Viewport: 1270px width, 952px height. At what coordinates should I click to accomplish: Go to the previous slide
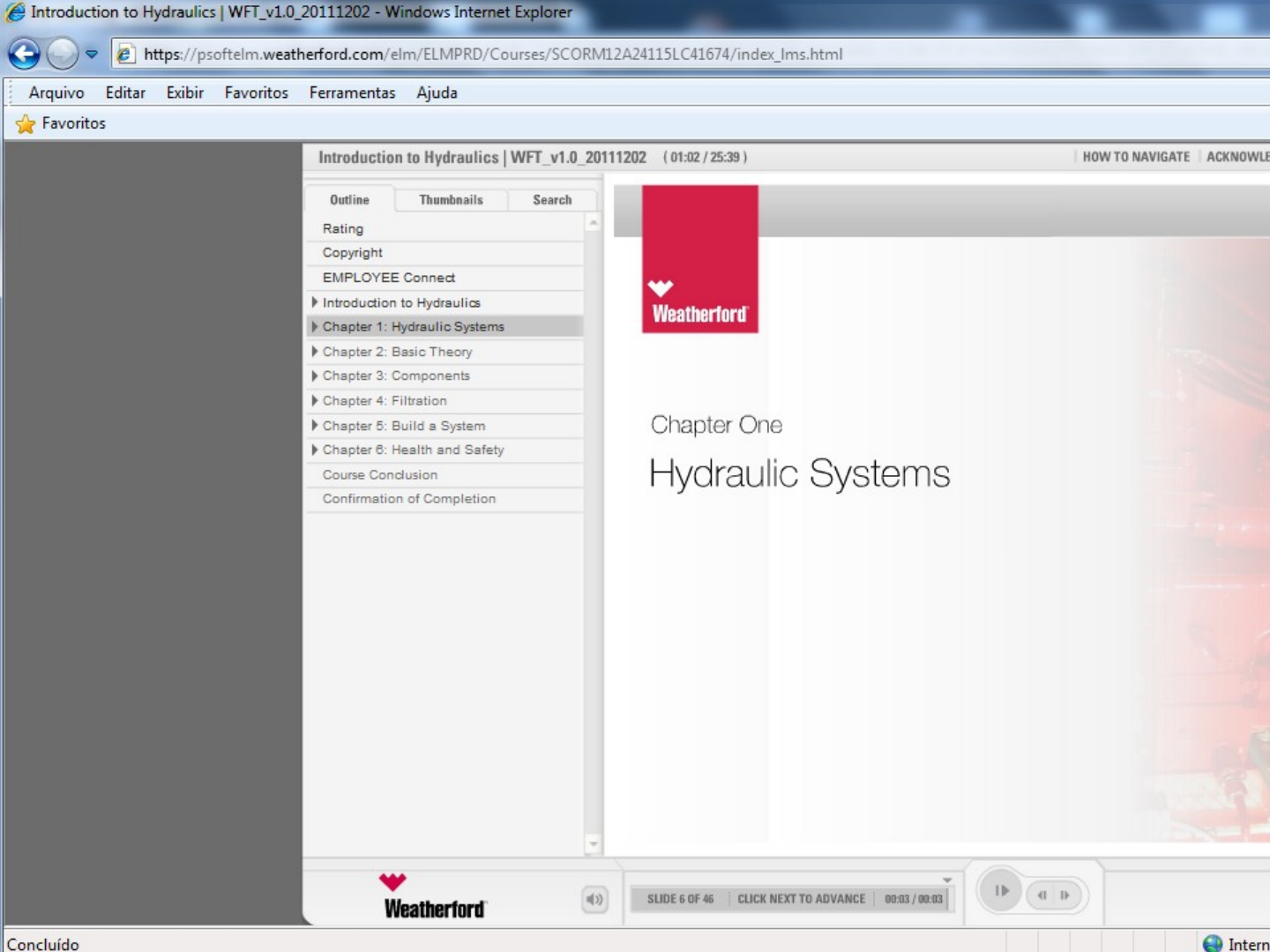[1042, 895]
